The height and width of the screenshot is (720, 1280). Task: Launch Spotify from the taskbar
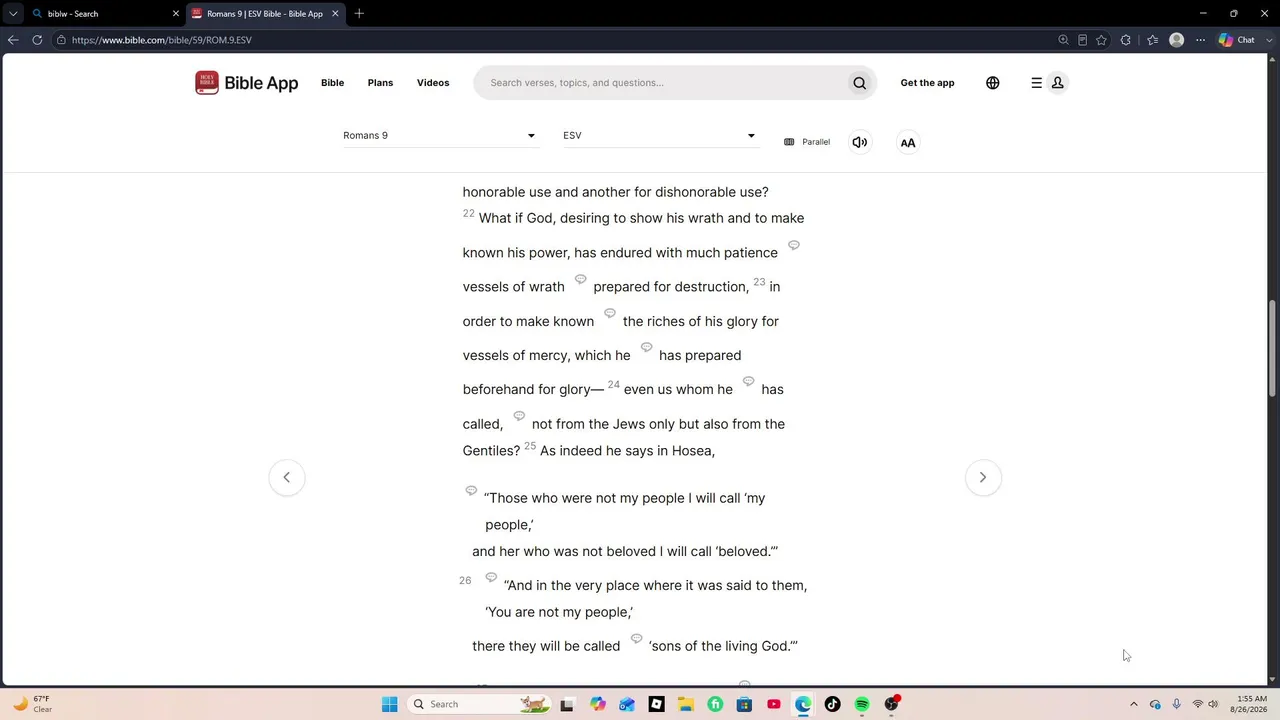click(862, 704)
